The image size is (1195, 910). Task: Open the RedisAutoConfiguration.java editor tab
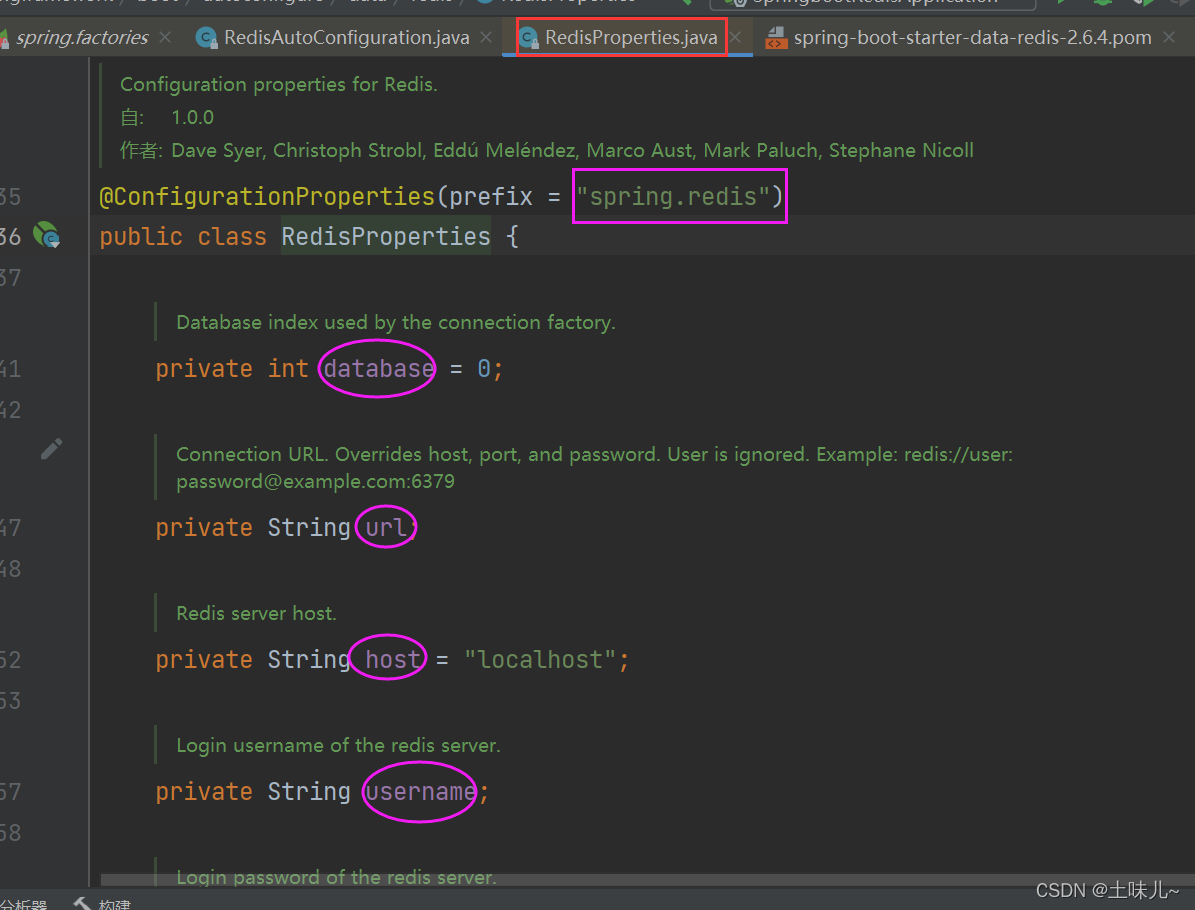(x=346, y=37)
